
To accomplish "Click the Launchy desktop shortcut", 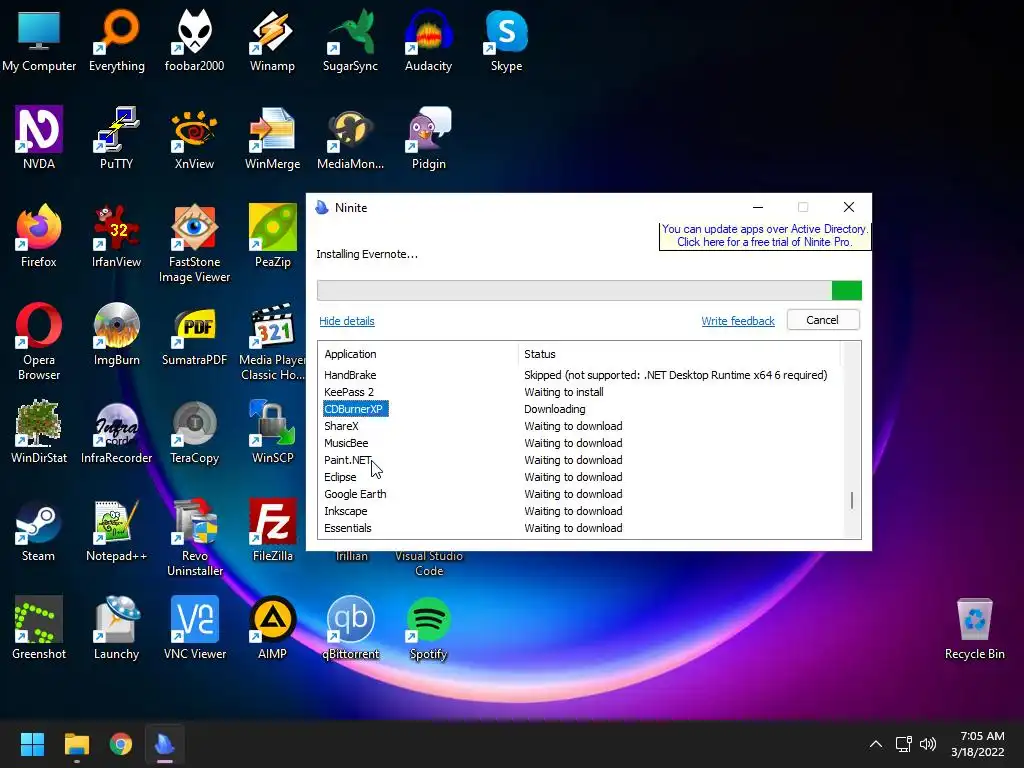I will [x=117, y=628].
